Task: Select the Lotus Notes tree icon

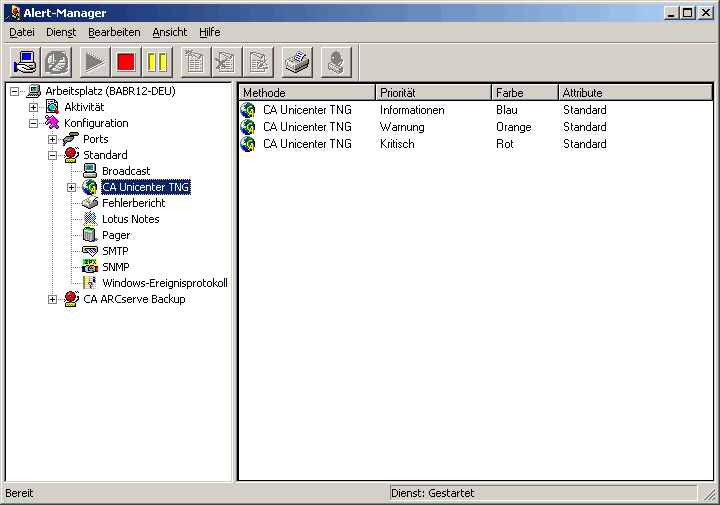Action: (x=90, y=219)
